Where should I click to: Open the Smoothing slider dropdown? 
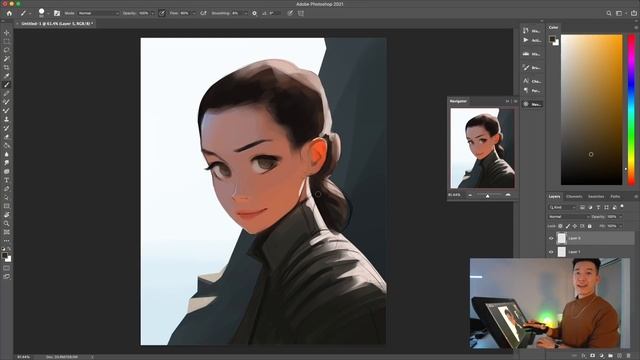pyautogui.click(x=245, y=13)
